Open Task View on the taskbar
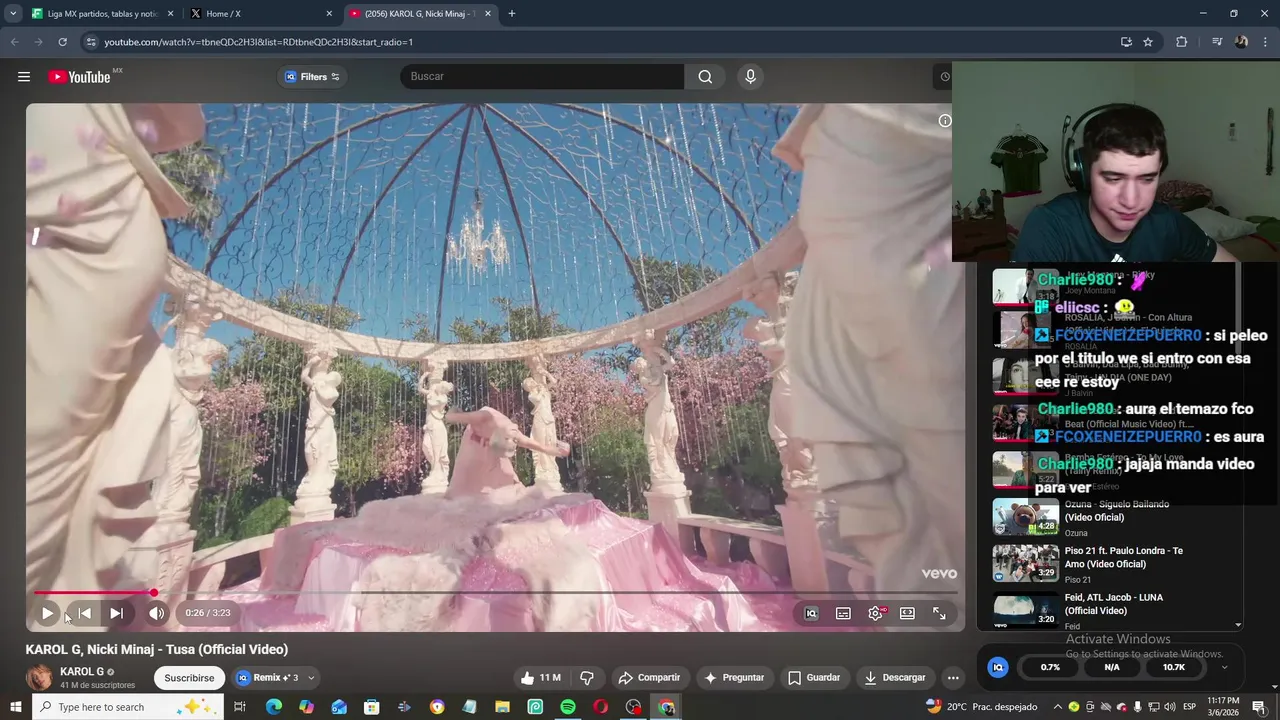This screenshot has height=720, width=1280. click(240, 707)
